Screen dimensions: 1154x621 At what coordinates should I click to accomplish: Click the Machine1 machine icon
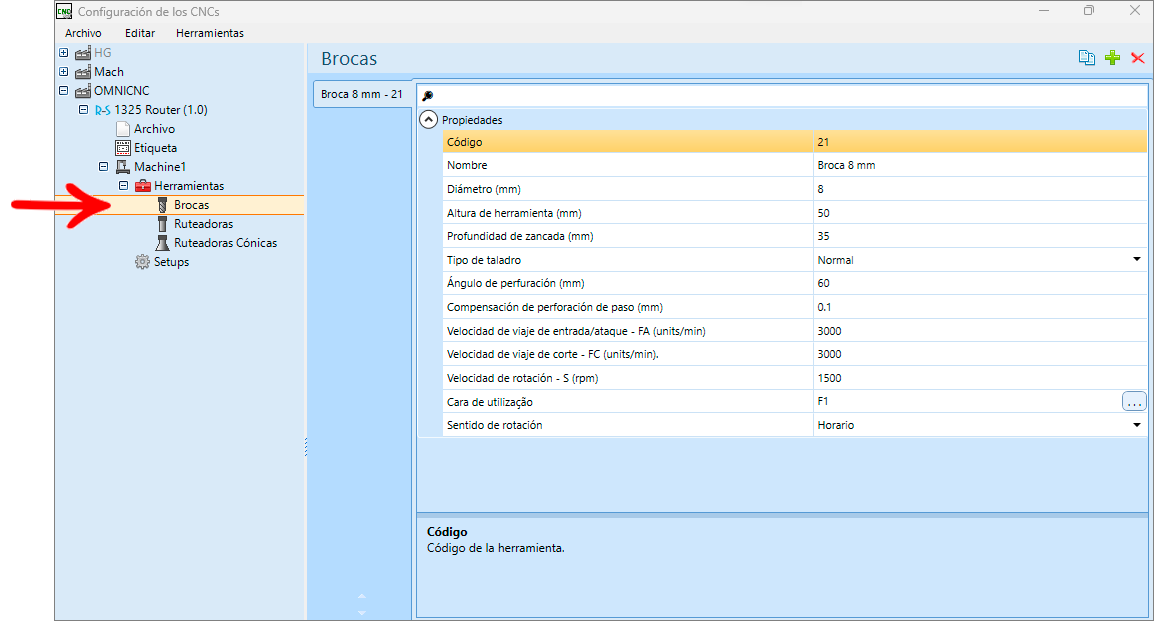(x=123, y=167)
